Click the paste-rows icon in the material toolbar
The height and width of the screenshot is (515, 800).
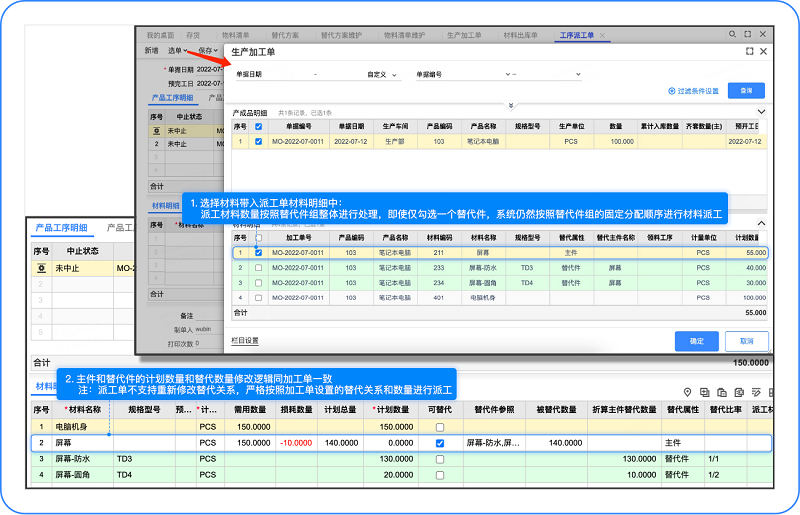[x=722, y=392]
